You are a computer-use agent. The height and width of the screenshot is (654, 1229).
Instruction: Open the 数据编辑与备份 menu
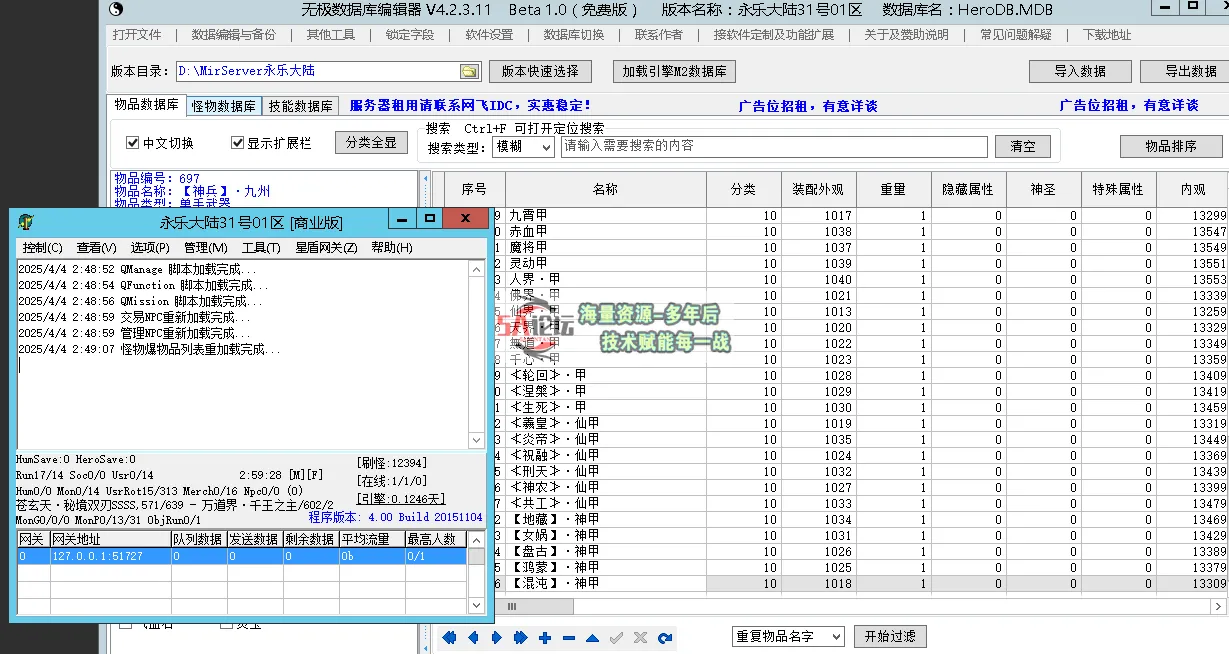click(x=234, y=34)
